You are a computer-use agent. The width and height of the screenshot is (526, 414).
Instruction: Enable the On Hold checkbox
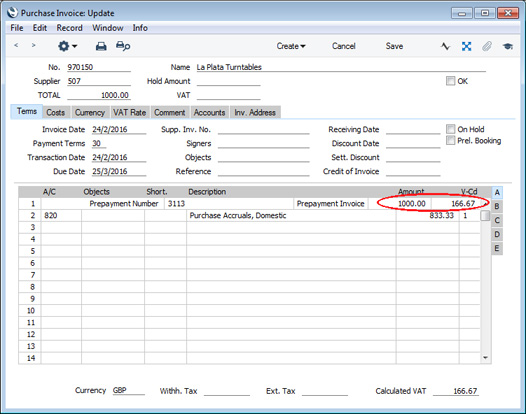(450, 129)
